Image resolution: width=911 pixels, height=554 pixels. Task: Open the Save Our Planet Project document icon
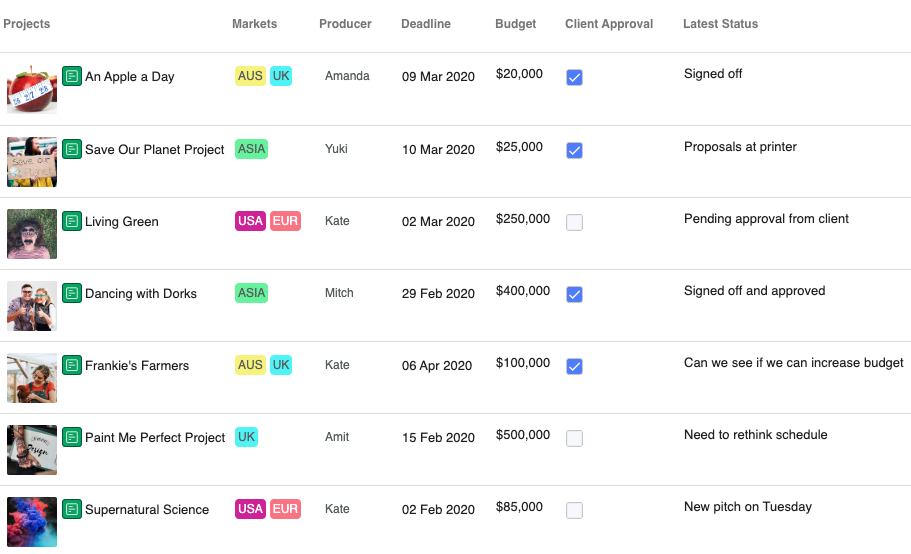[72, 149]
